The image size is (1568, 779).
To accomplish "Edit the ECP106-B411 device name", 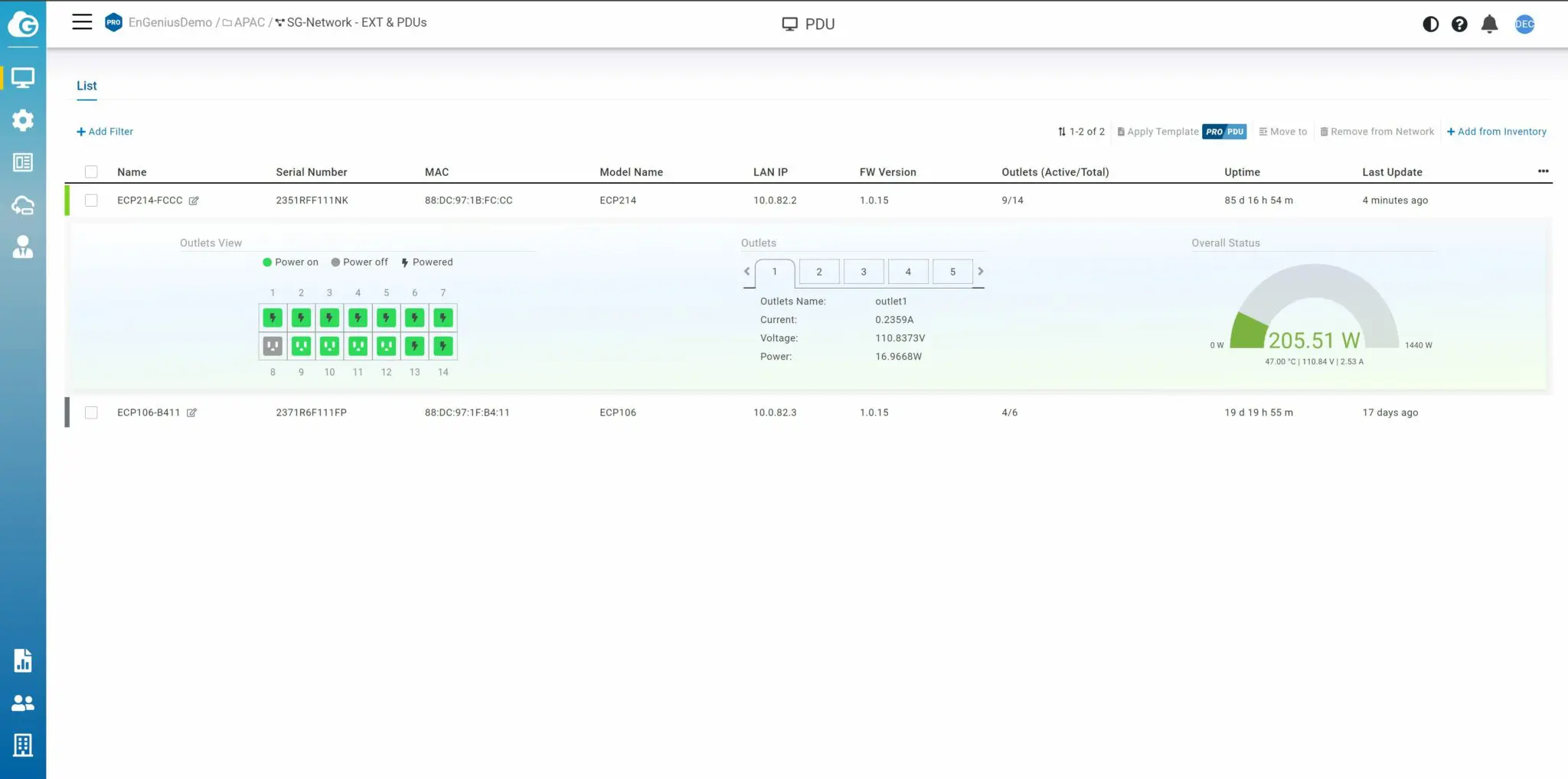I will click(x=191, y=412).
